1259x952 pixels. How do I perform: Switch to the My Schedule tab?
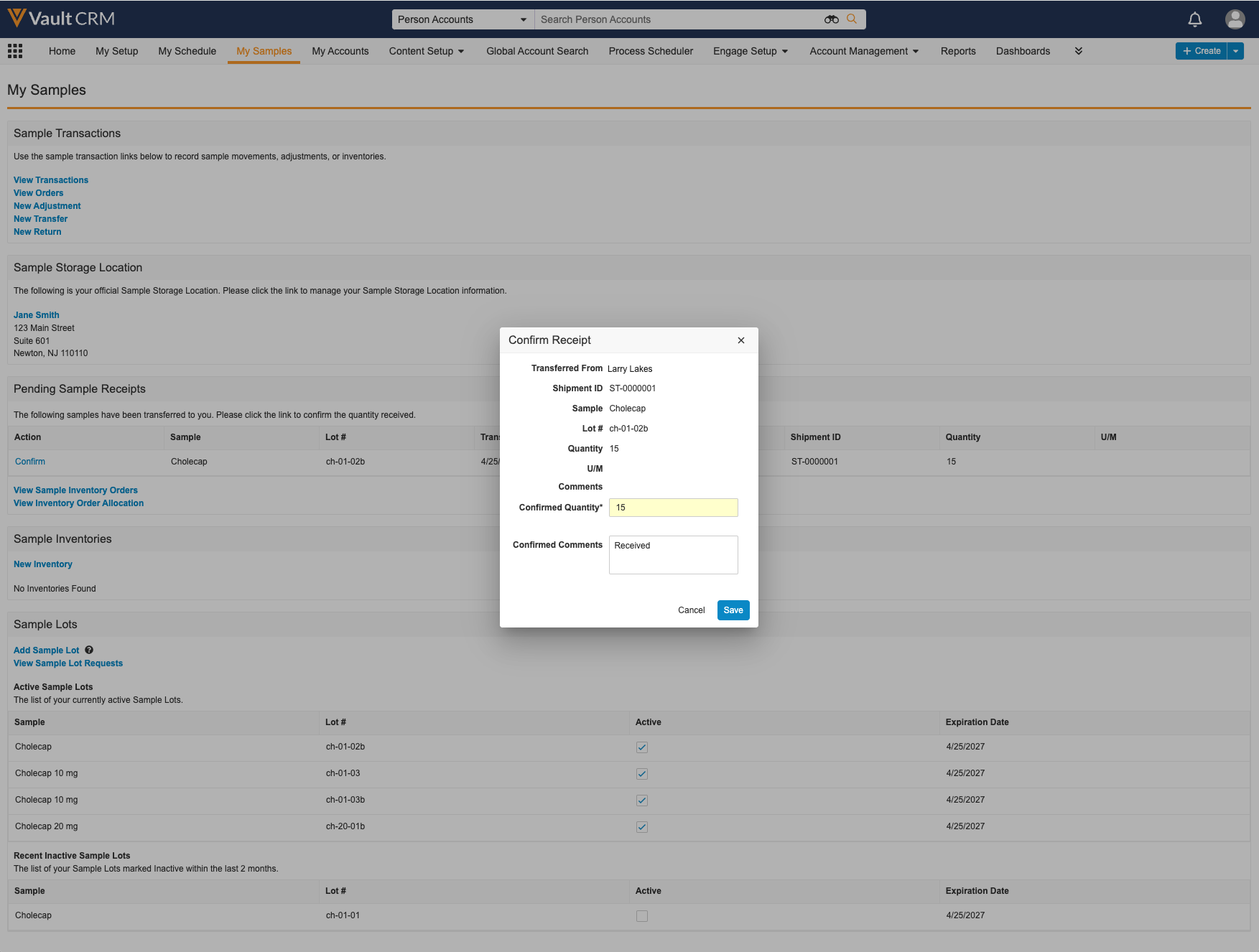coord(187,51)
